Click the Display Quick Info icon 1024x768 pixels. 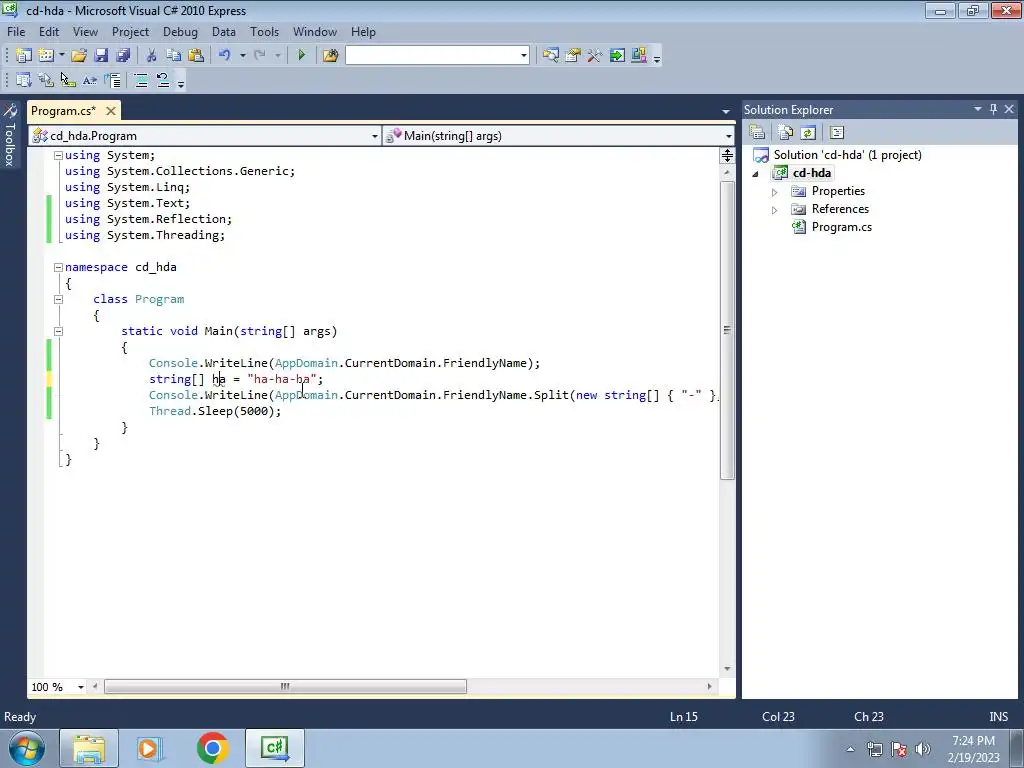point(68,80)
